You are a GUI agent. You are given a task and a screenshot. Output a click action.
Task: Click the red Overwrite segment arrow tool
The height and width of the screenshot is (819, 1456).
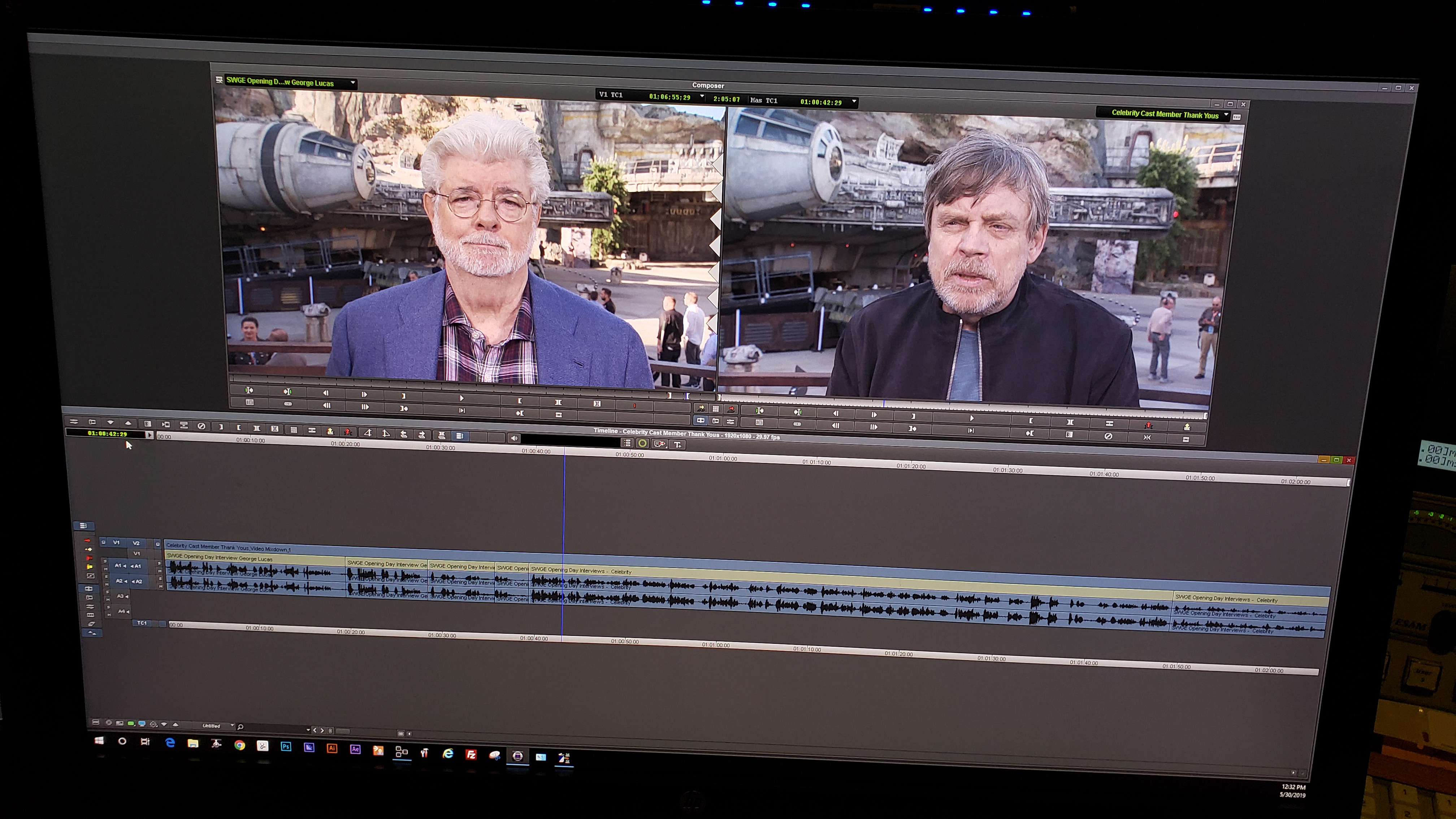(x=87, y=541)
